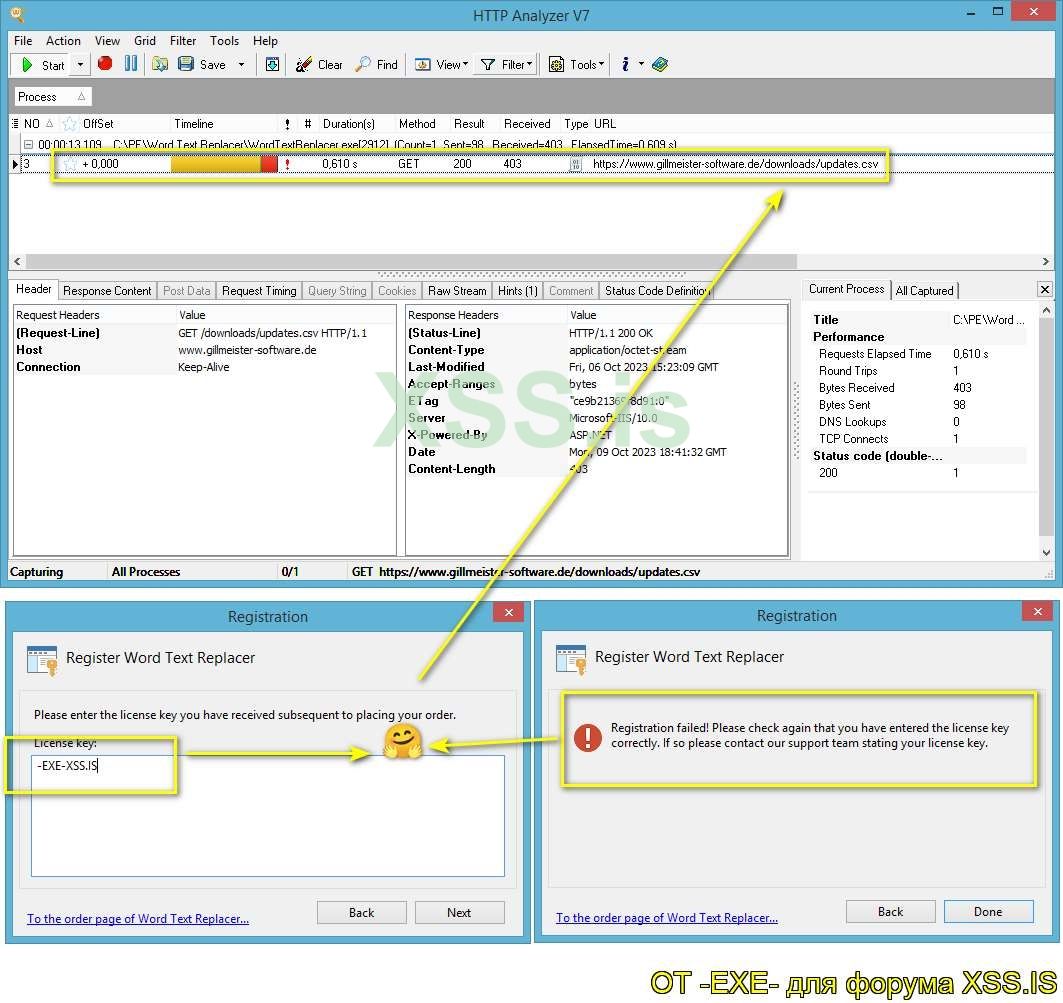Viewport: 1063px width, 1003px height.
Task: Click the Process grouping column chip
Action: 52,97
